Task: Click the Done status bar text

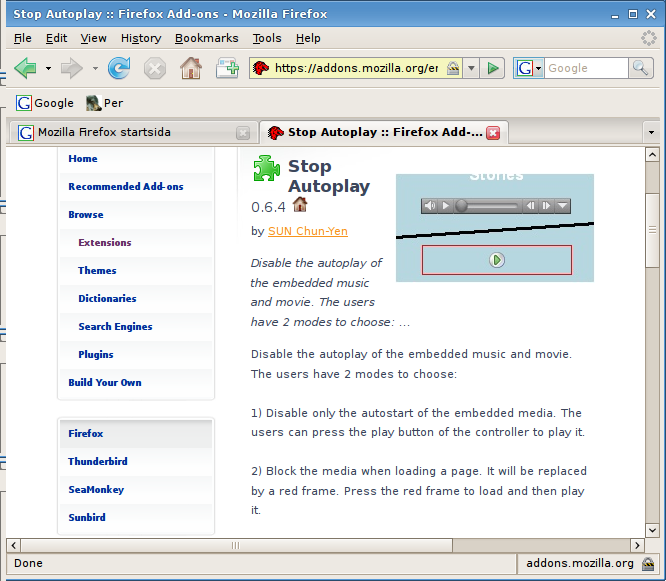Action: pyautogui.click(x=28, y=564)
